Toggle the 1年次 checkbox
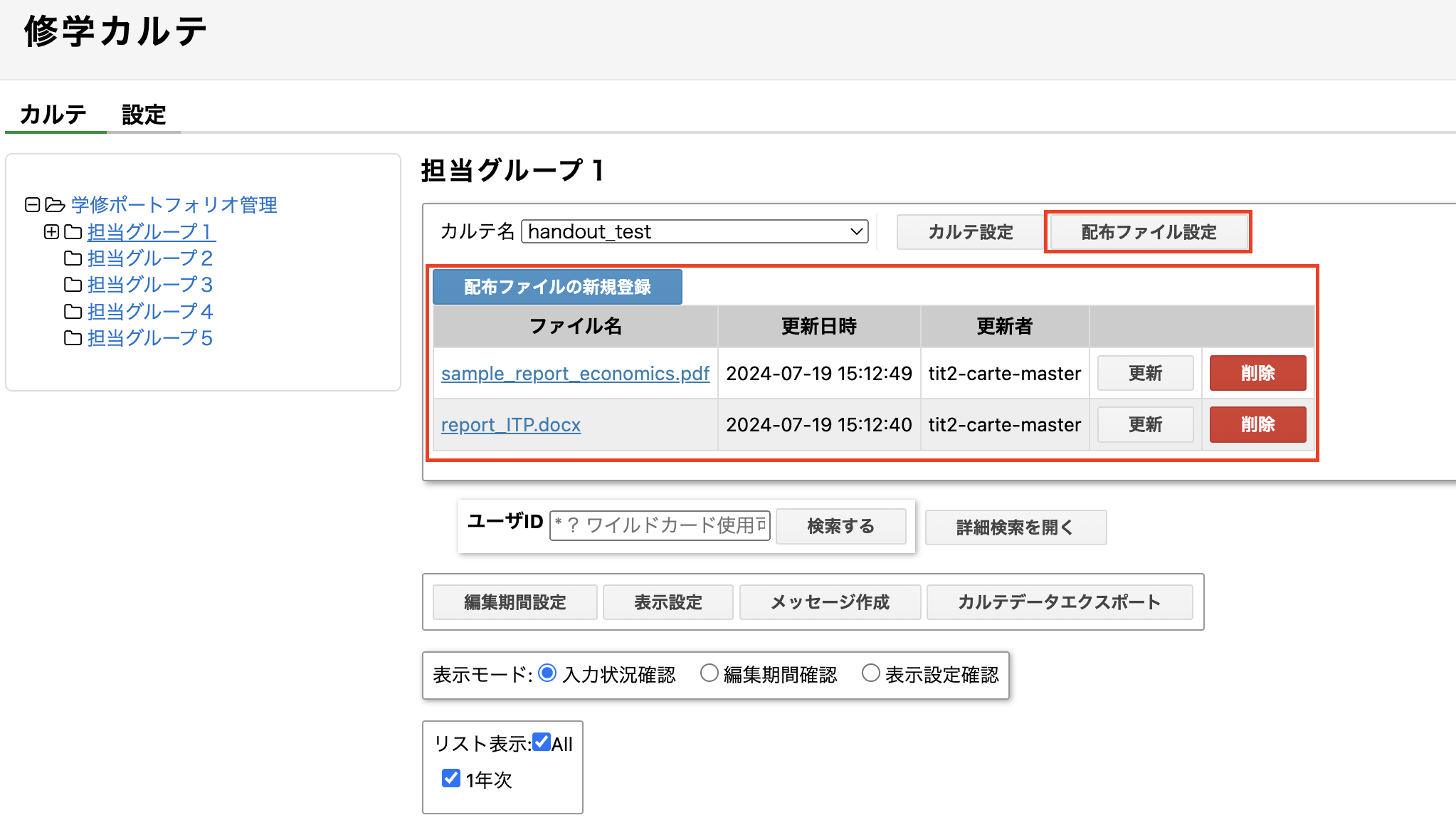 tap(451, 778)
